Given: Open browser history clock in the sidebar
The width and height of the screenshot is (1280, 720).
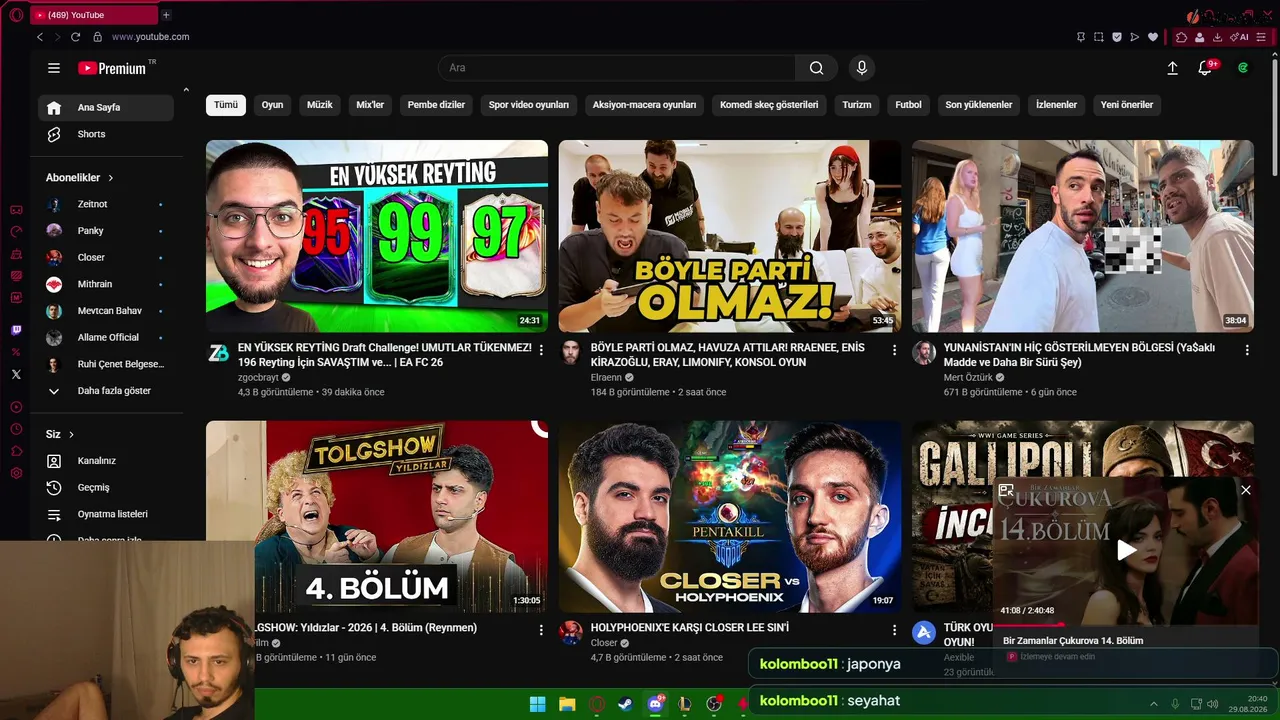Looking at the screenshot, I should (x=16, y=429).
